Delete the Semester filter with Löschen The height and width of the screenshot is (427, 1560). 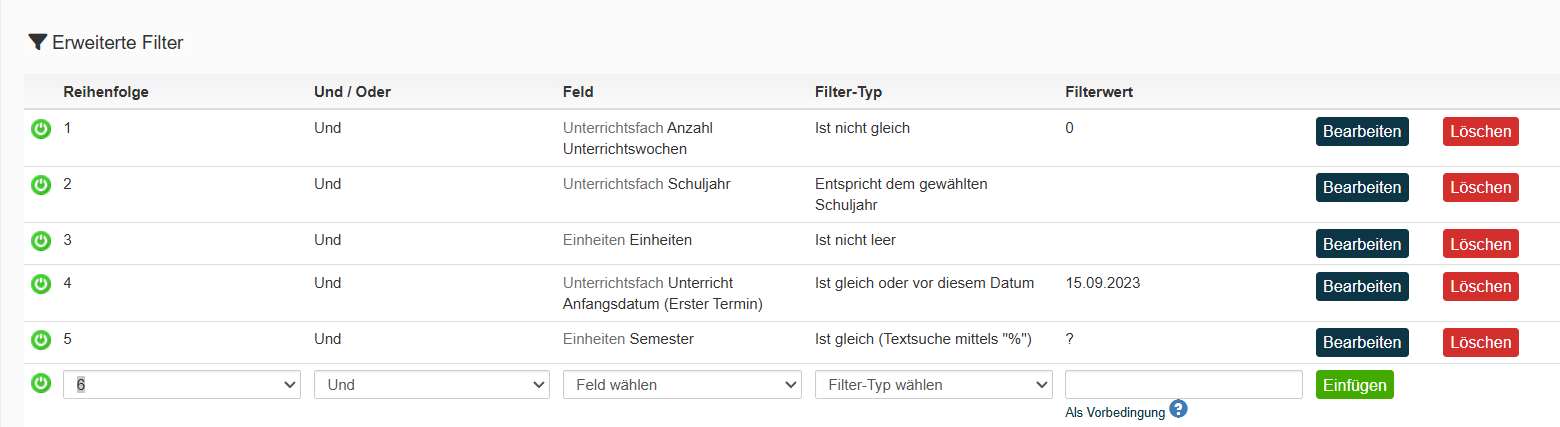[1481, 343]
